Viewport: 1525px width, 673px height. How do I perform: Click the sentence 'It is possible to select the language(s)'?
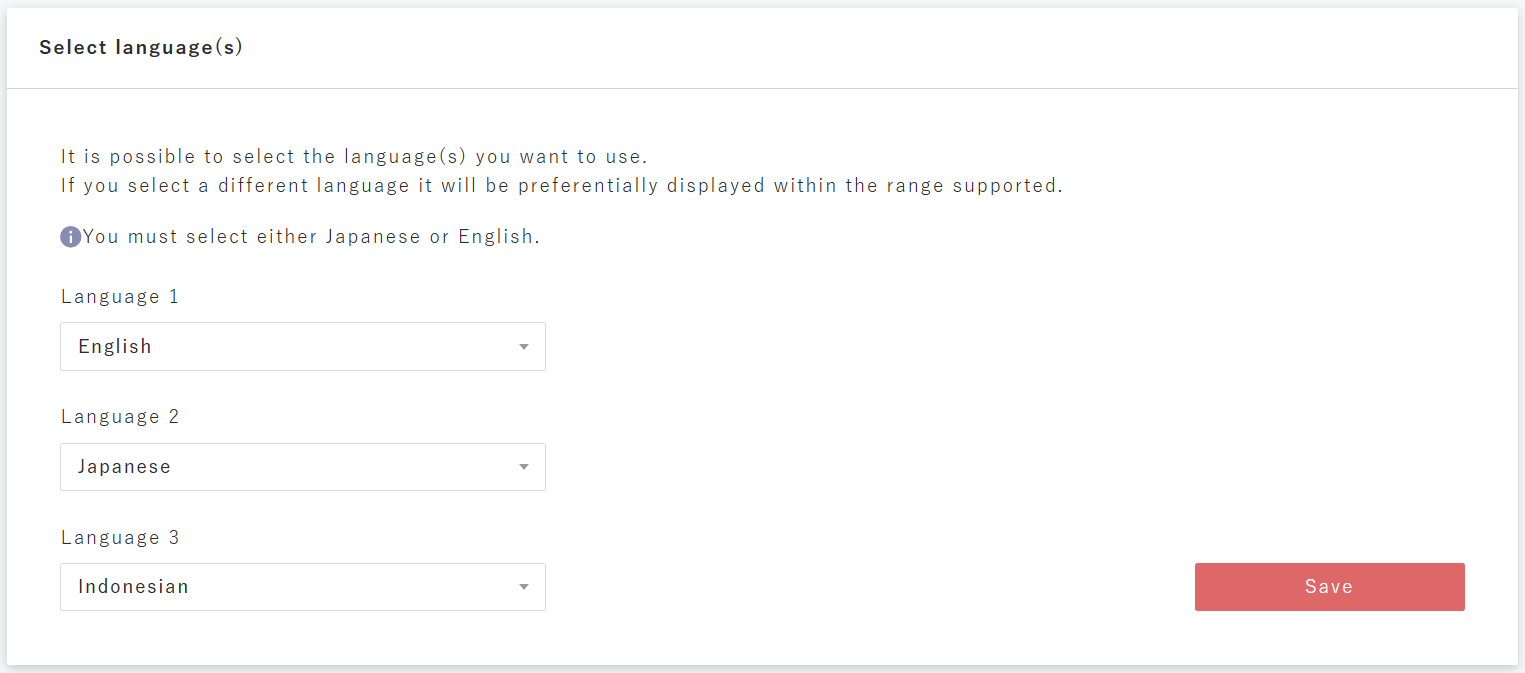click(x=354, y=157)
